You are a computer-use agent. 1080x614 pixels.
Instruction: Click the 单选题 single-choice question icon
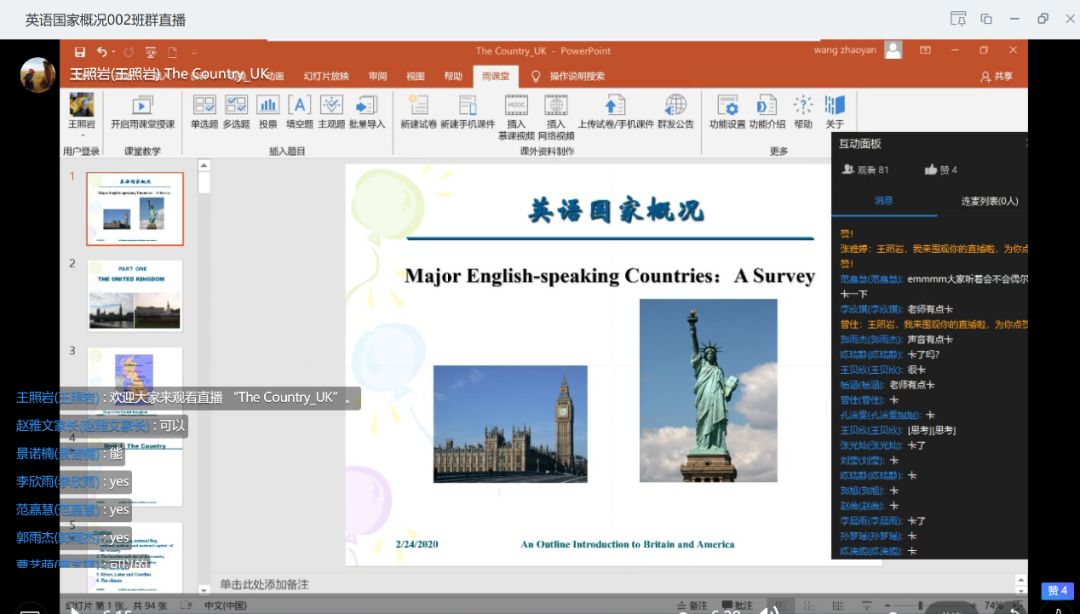point(204,111)
